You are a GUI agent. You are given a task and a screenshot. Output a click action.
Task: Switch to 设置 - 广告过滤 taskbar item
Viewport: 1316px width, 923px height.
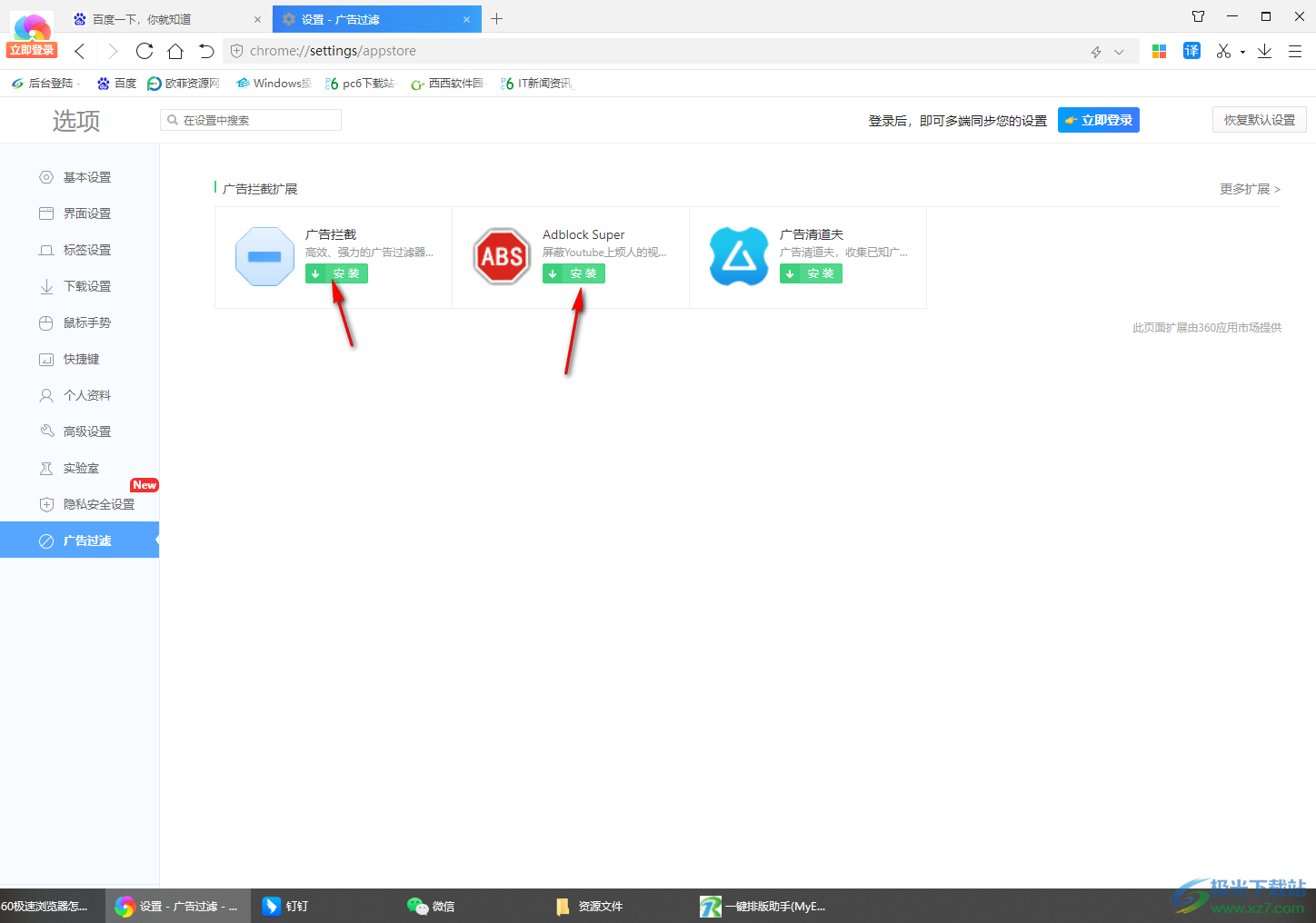tap(177, 906)
